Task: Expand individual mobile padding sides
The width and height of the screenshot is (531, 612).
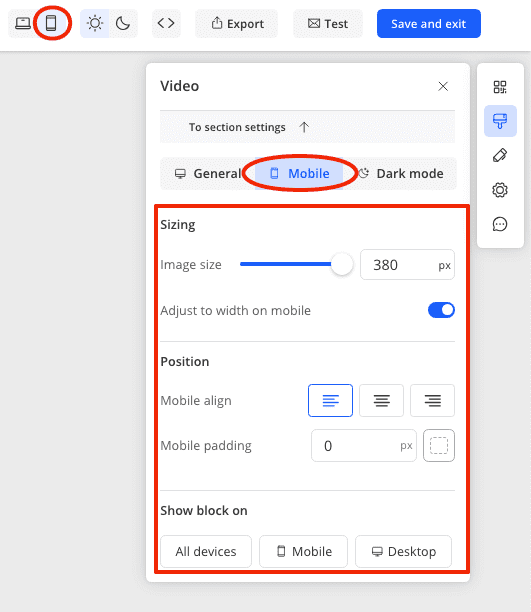Action: [439, 446]
